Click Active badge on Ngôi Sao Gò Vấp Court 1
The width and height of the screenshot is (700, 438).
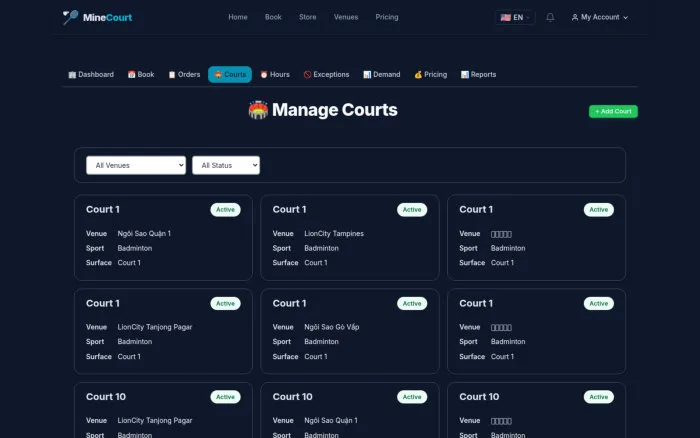(x=412, y=304)
